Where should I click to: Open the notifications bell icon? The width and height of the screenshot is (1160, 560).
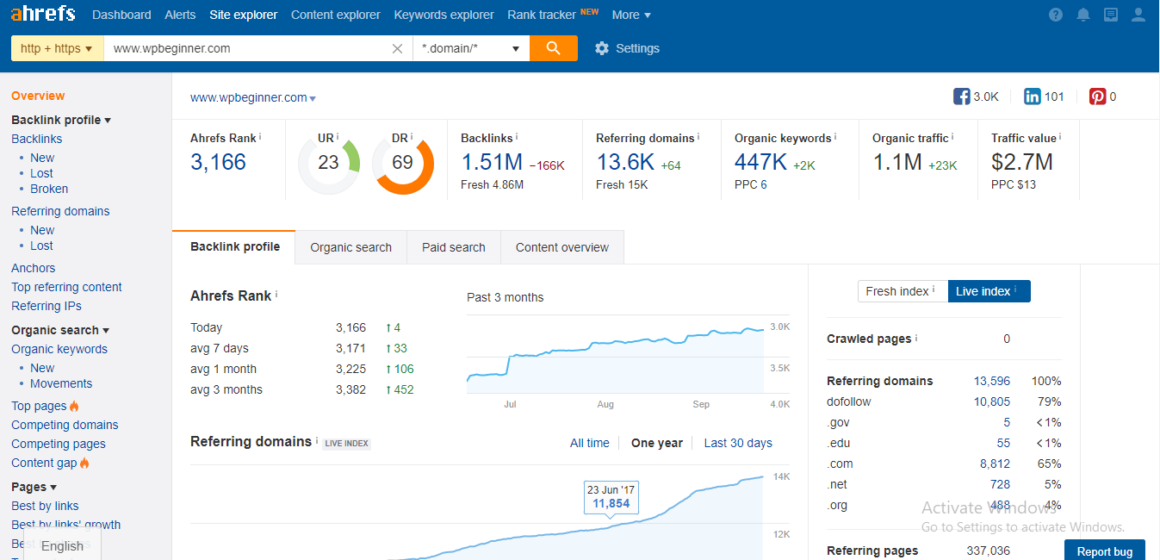click(x=1083, y=15)
